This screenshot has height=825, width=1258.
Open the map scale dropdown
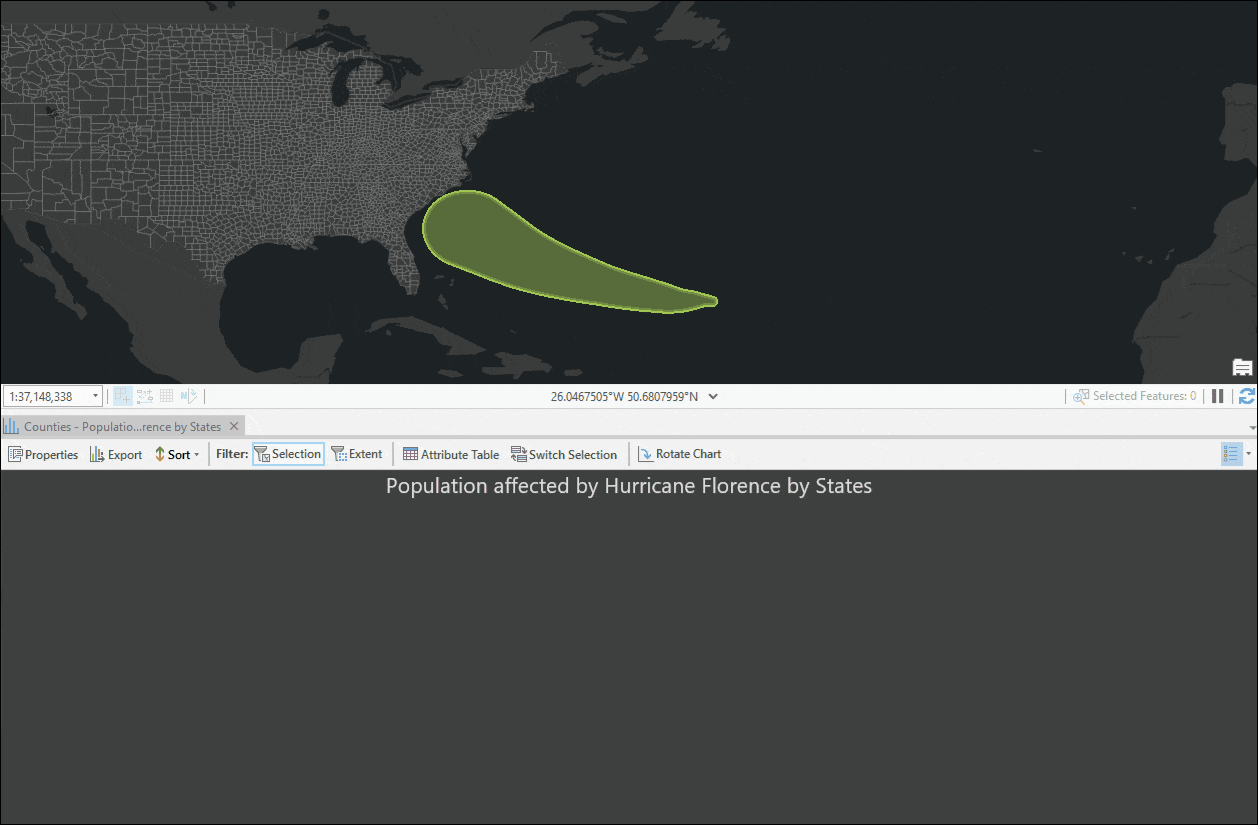(95, 396)
